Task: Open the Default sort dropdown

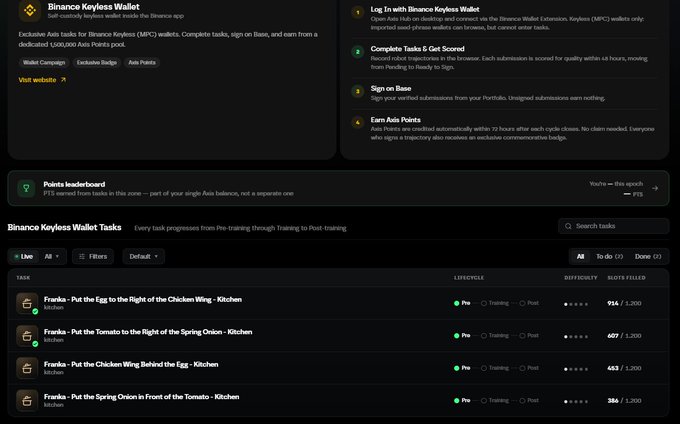Action: 144,256
